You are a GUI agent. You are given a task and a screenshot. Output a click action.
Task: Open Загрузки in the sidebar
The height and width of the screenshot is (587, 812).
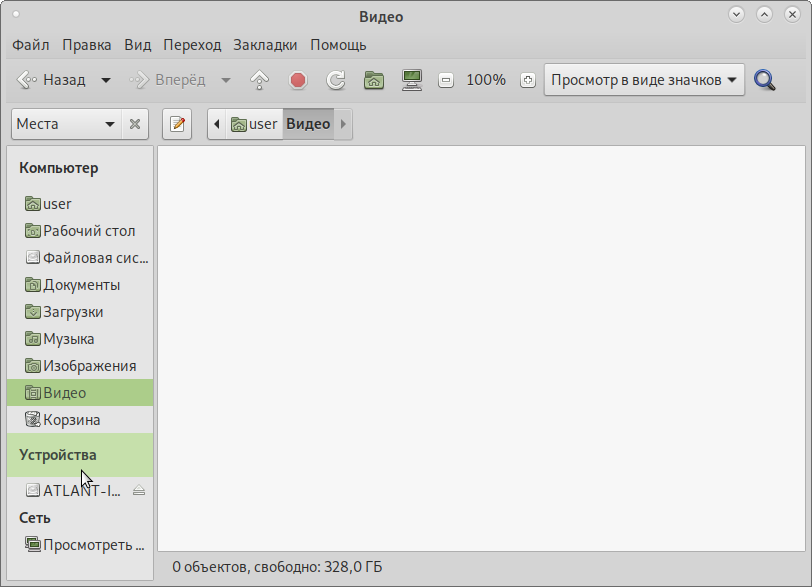(73, 312)
